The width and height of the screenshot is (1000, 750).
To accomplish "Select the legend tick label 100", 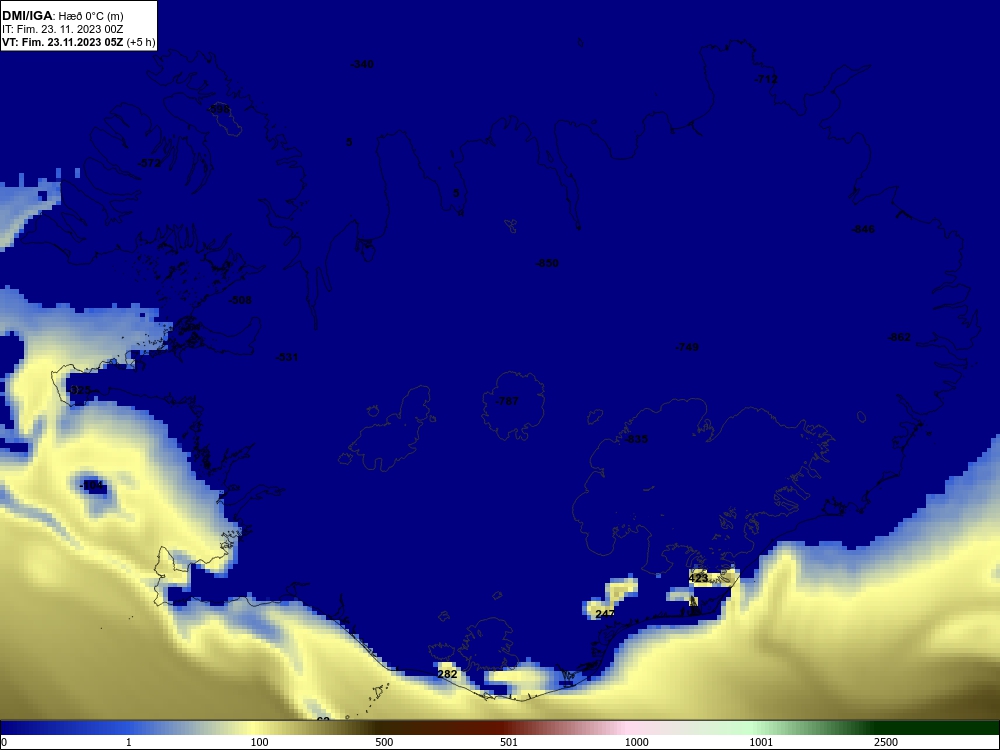I will pos(260,742).
